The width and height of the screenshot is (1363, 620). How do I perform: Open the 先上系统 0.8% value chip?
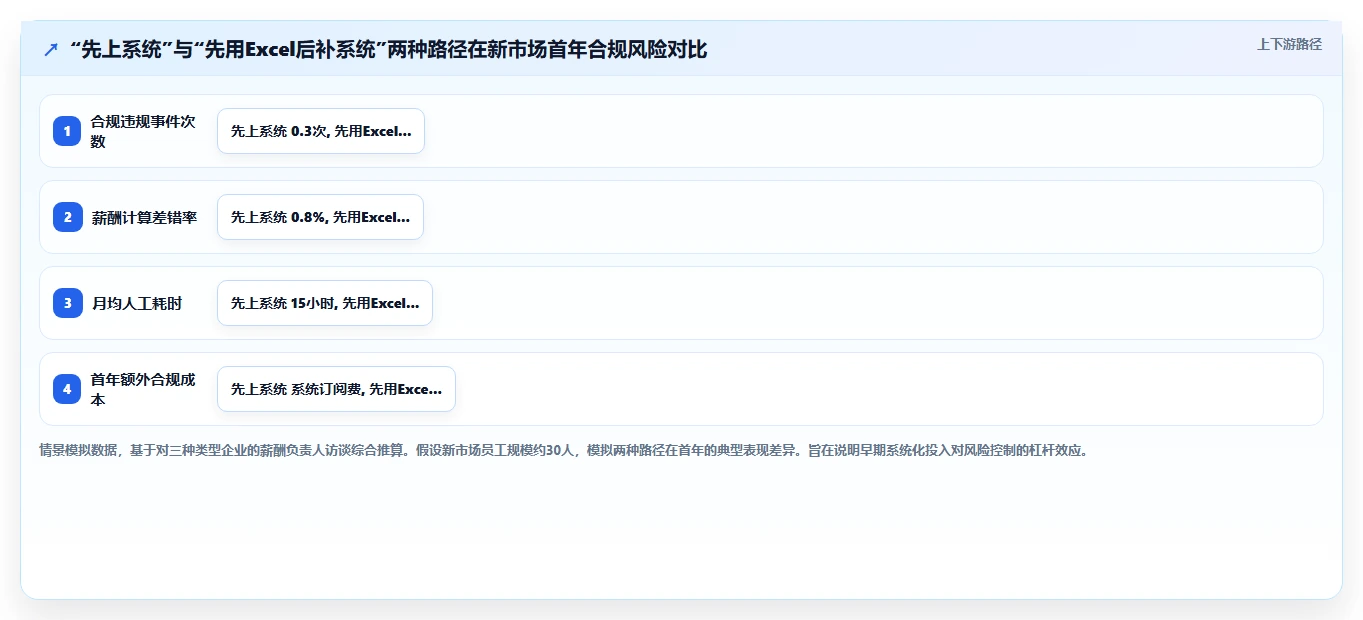(x=320, y=217)
